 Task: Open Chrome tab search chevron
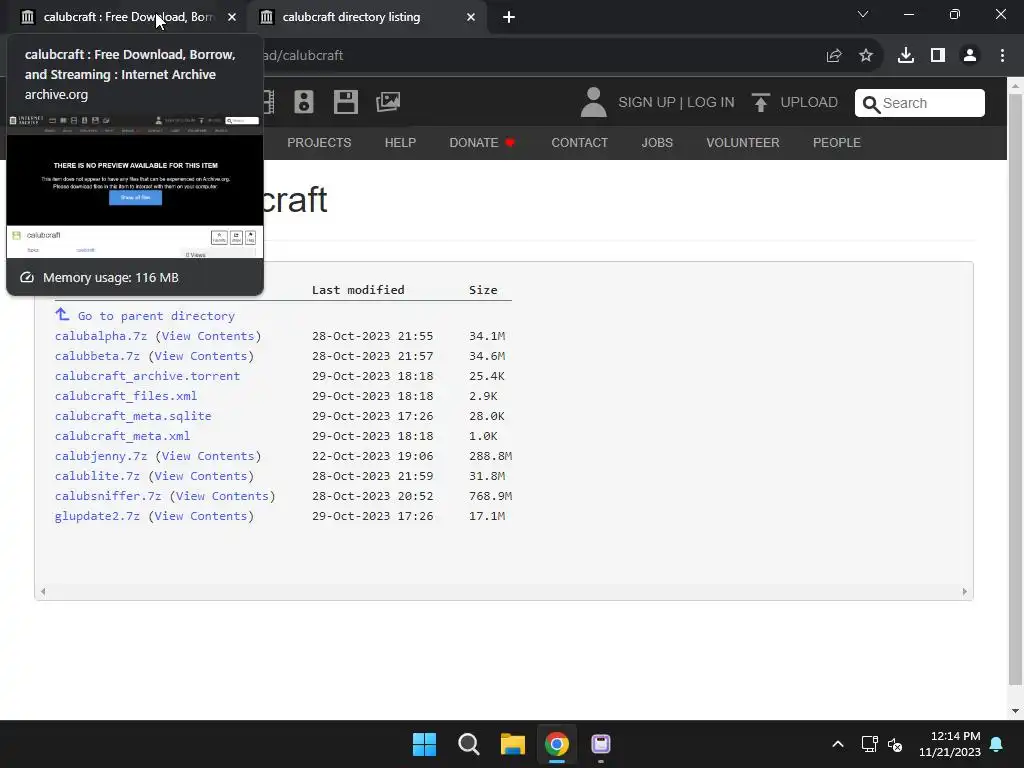[863, 14]
